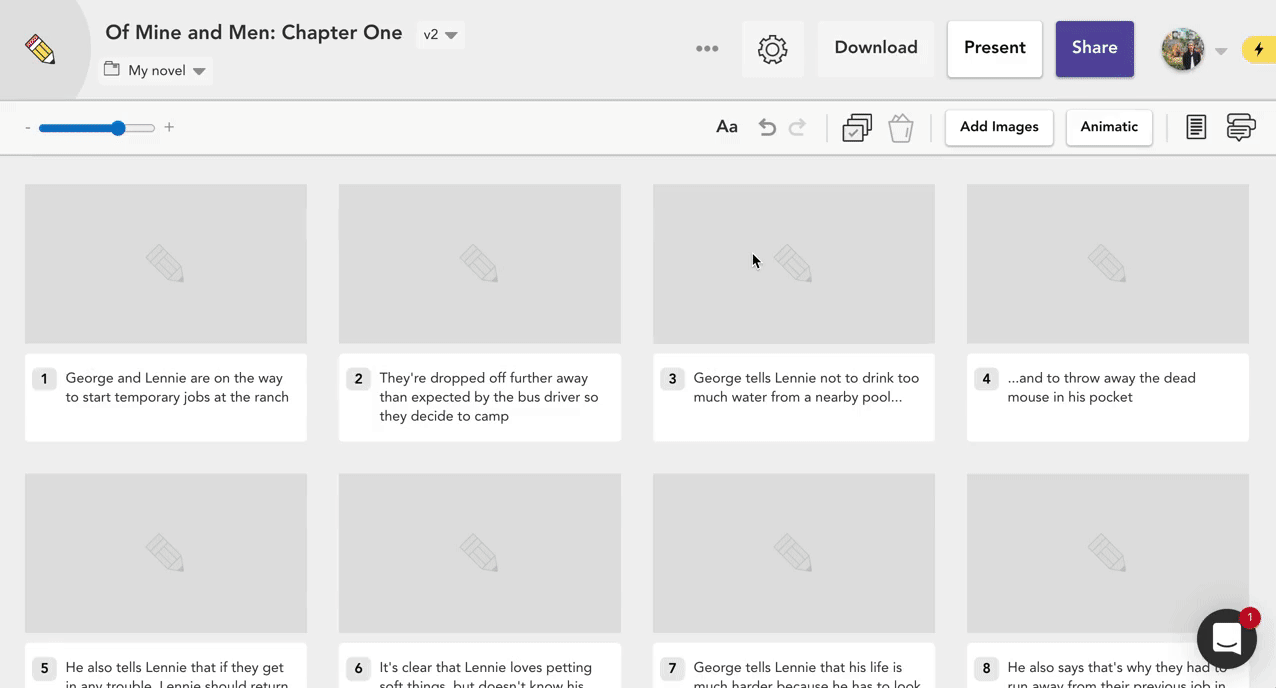
Task: Open the Share dialog
Action: point(1094,47)
